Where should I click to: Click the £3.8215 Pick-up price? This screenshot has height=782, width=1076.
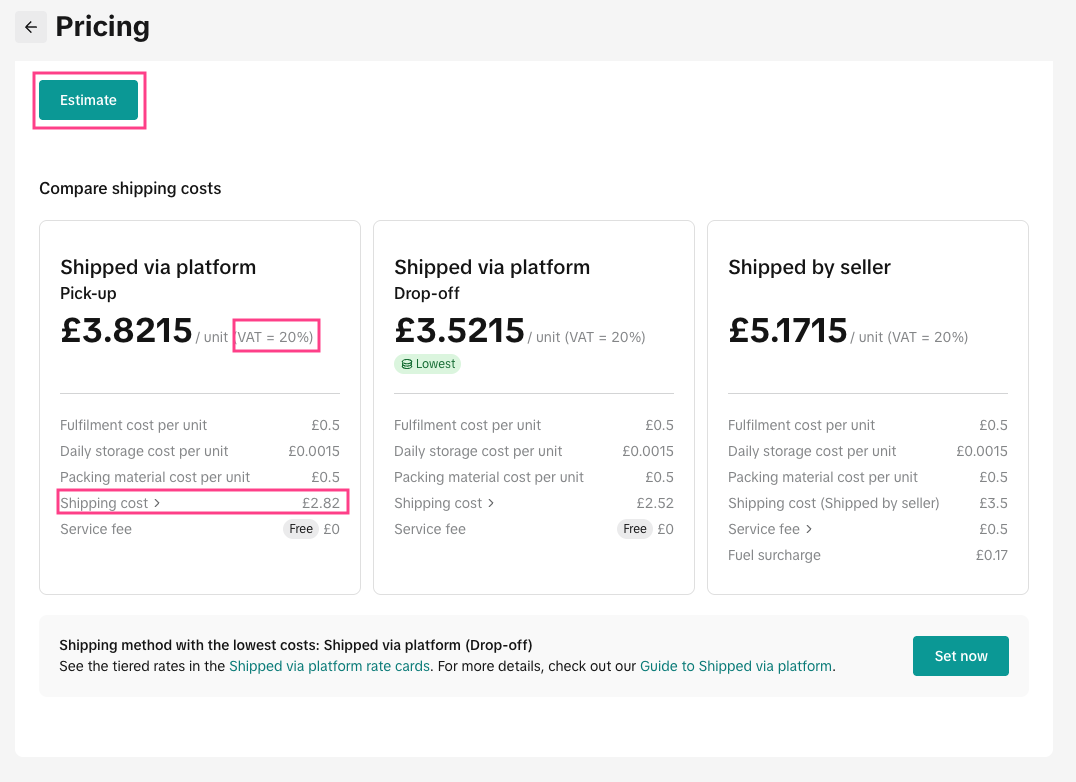[x=126, y=330]
